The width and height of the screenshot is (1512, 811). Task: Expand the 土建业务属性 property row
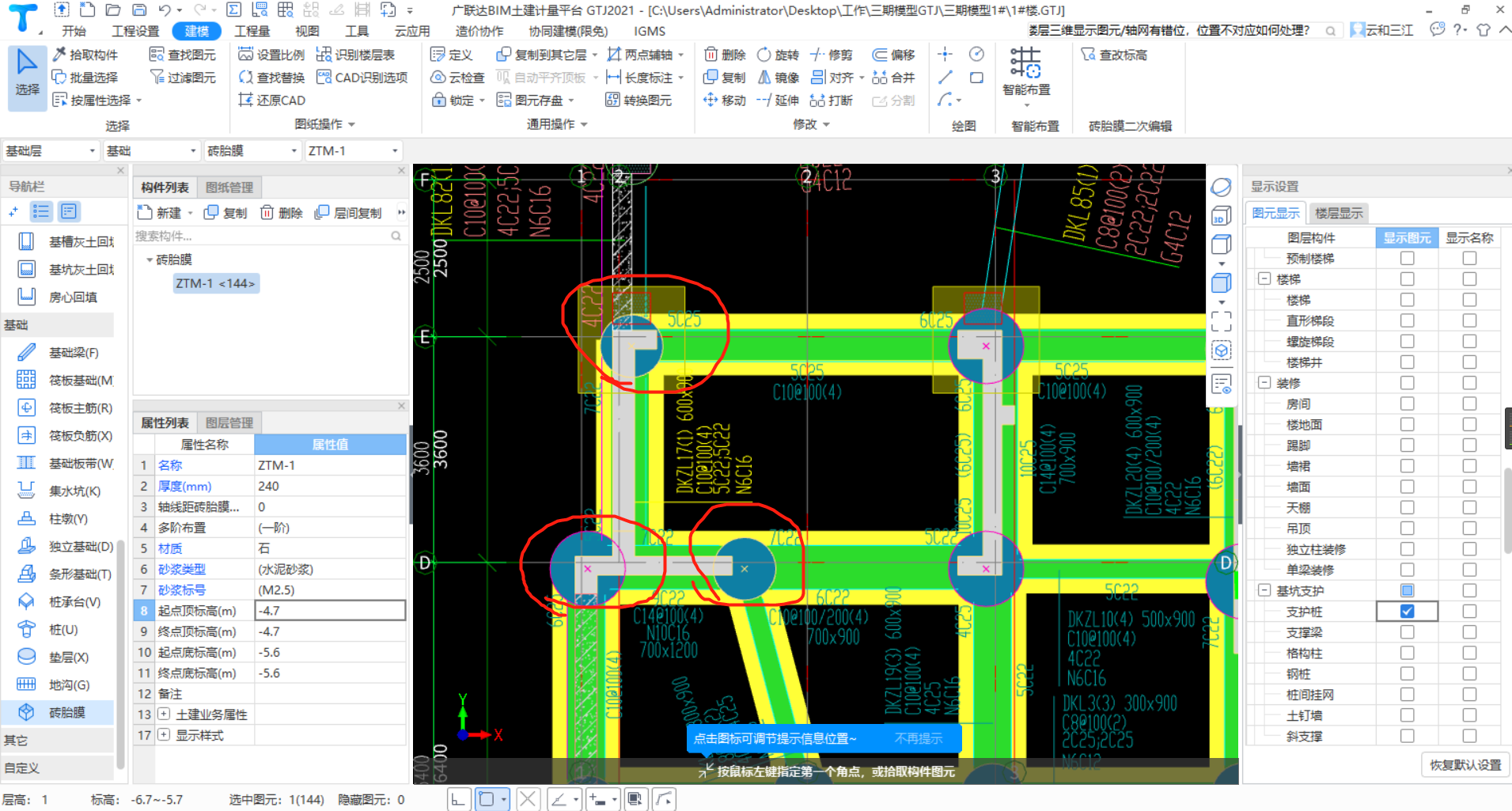pyautogui.click(x=164, y=714)
